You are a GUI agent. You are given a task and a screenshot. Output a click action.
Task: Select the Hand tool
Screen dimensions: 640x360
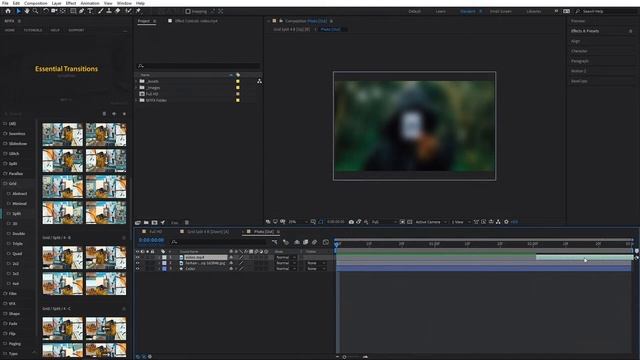coord(27,11)
